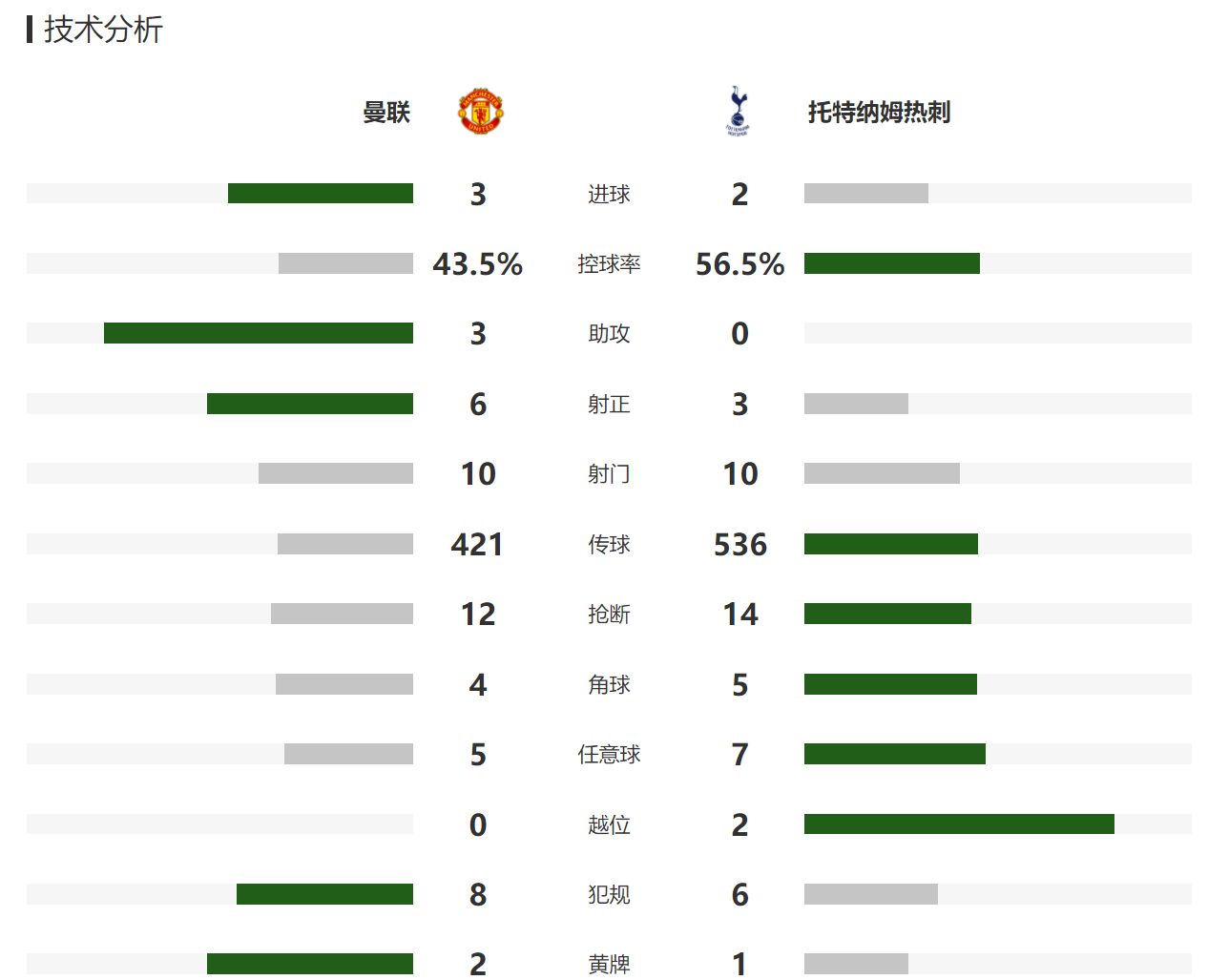Viewport: 1208px width, 980px height.
Task: Click Manchester United's green 助攻 bar
Action: 259,333
